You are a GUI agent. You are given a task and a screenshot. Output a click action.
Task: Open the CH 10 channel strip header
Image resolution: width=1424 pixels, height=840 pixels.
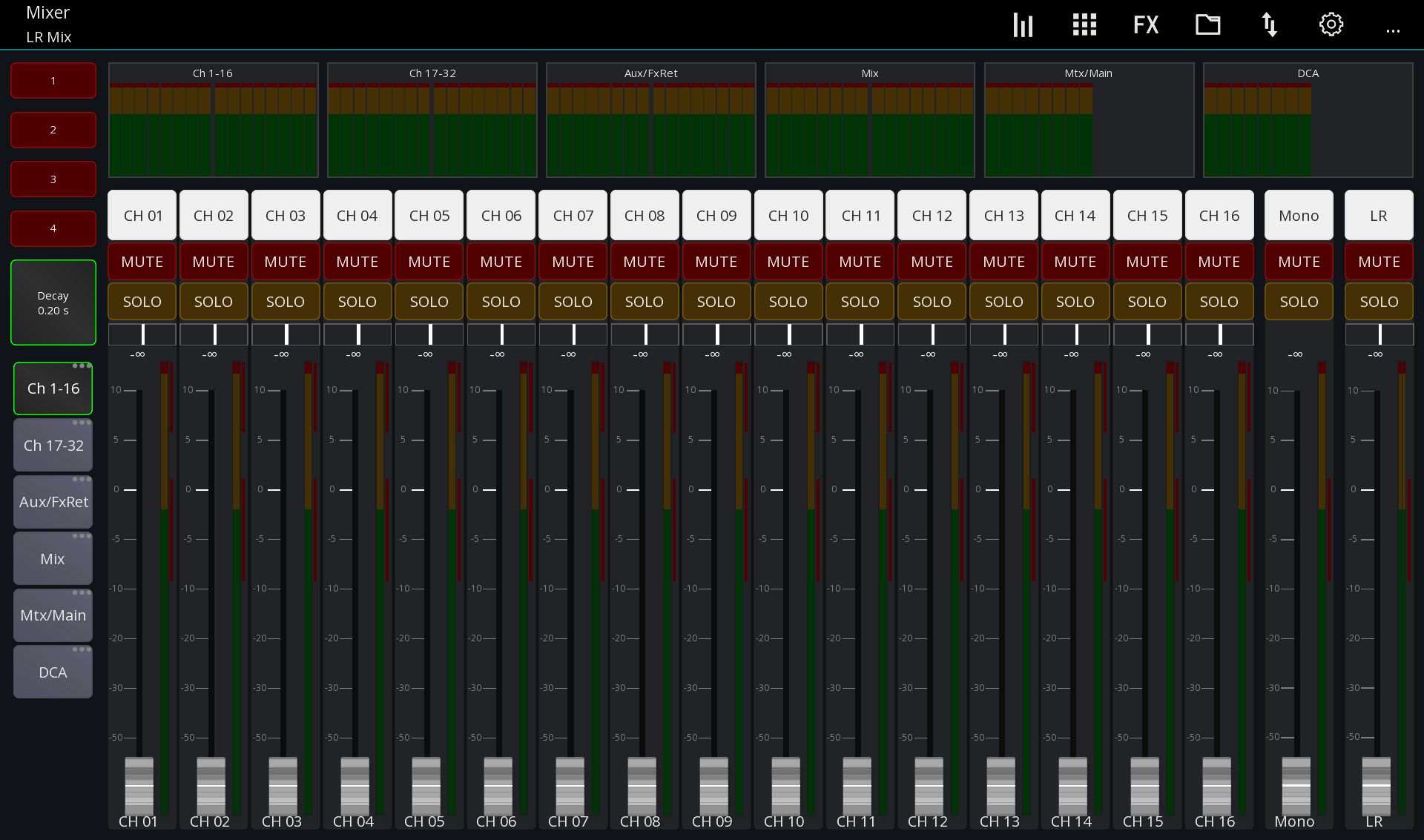pos(788,215)
